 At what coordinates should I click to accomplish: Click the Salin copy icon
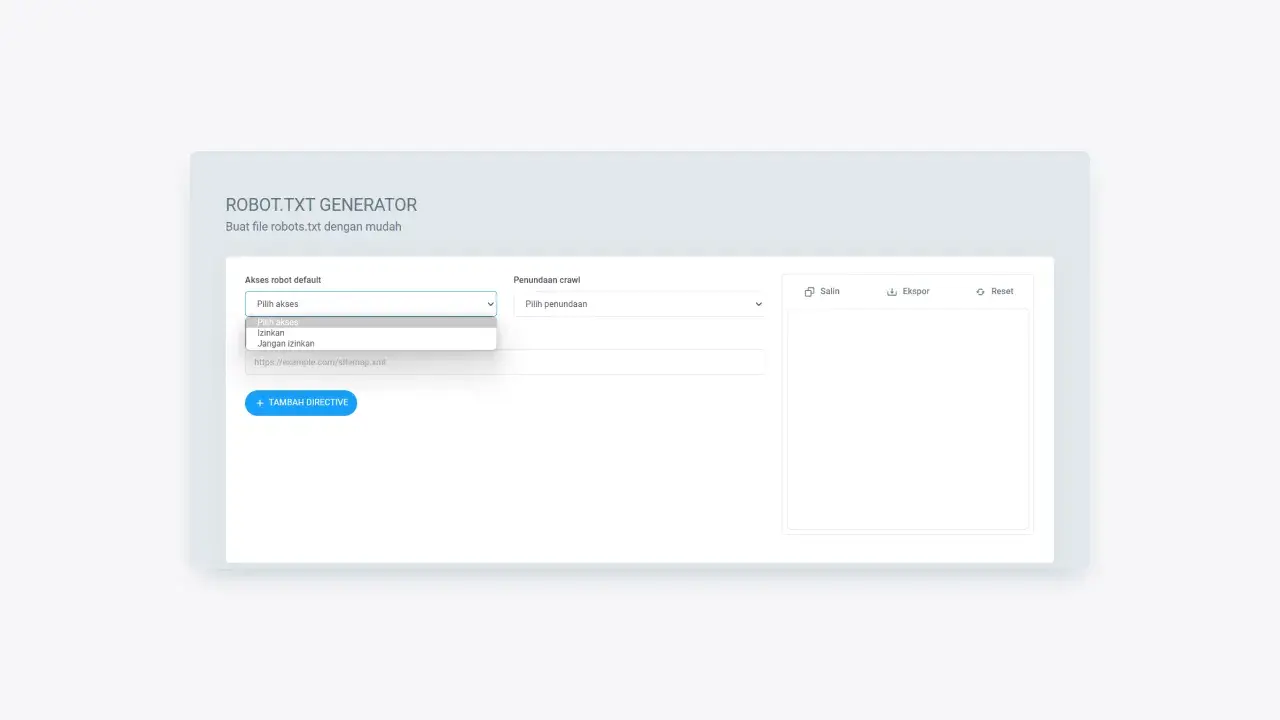[809, 292]
